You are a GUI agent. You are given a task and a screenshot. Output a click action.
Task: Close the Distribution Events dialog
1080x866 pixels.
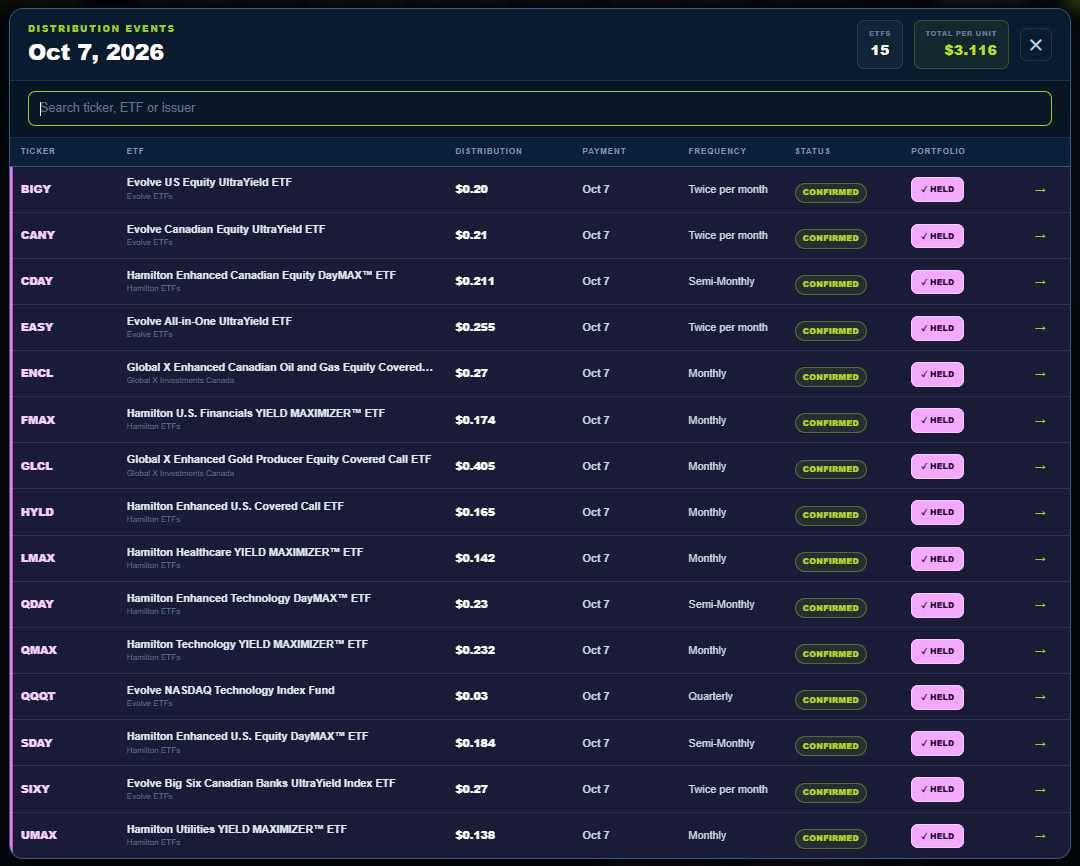tap(1035, 45)
